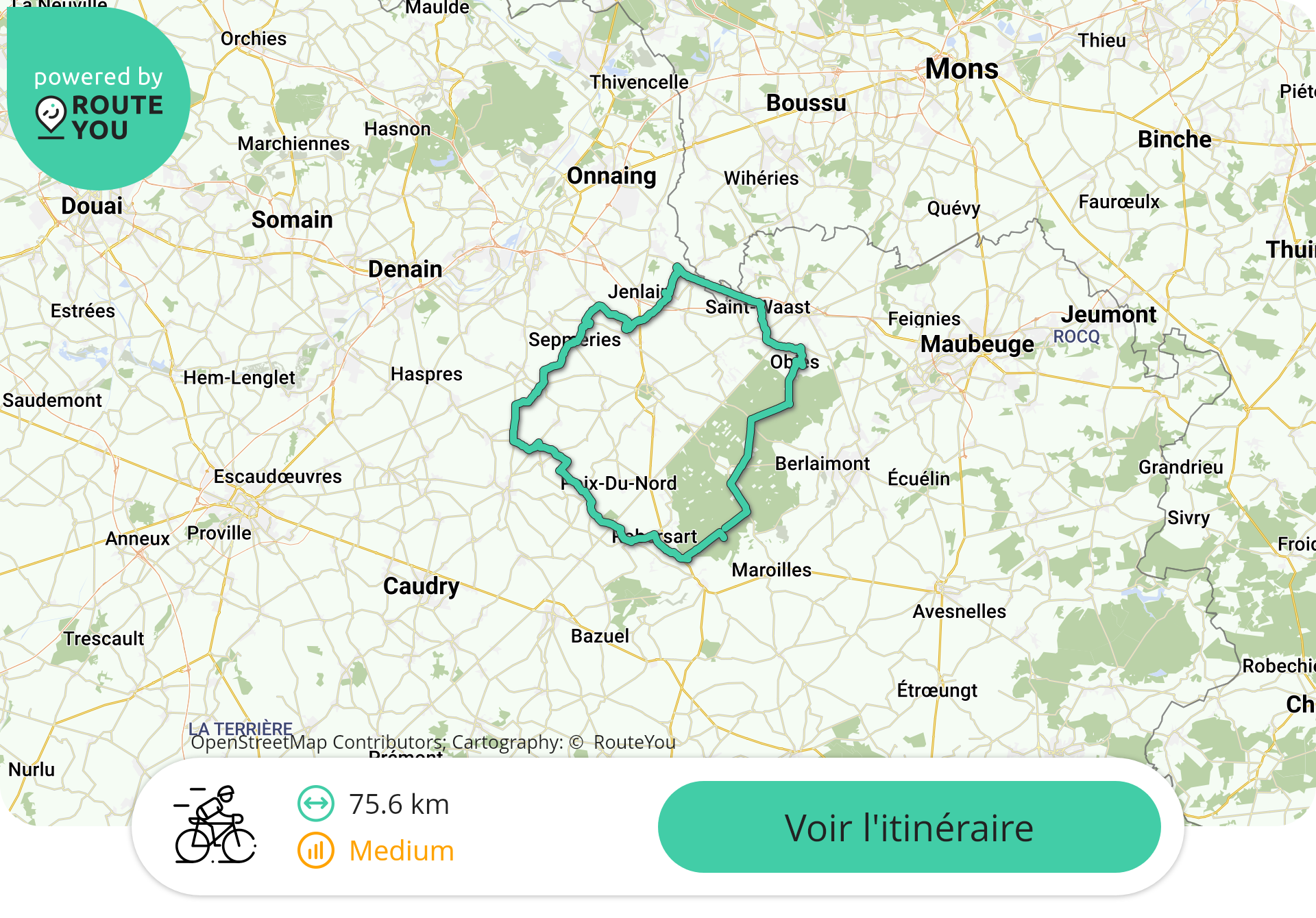This screenshot has width=1316, height=918.
Task: Click the Jeumont town label
Action: (x=1108, y=315)
